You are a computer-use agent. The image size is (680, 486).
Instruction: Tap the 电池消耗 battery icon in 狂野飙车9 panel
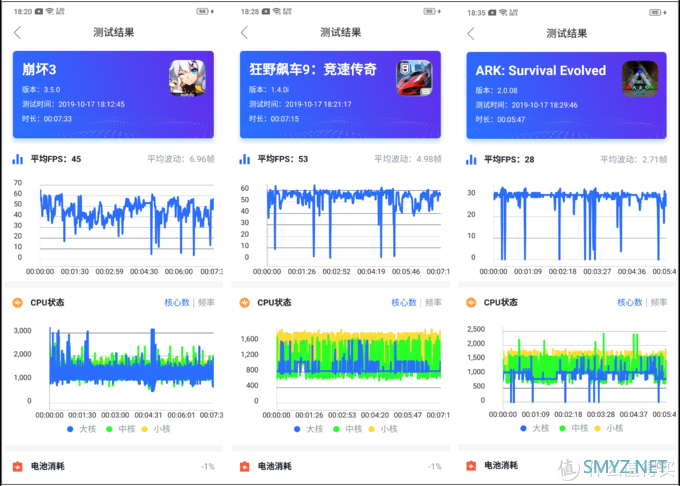[245, 466]
